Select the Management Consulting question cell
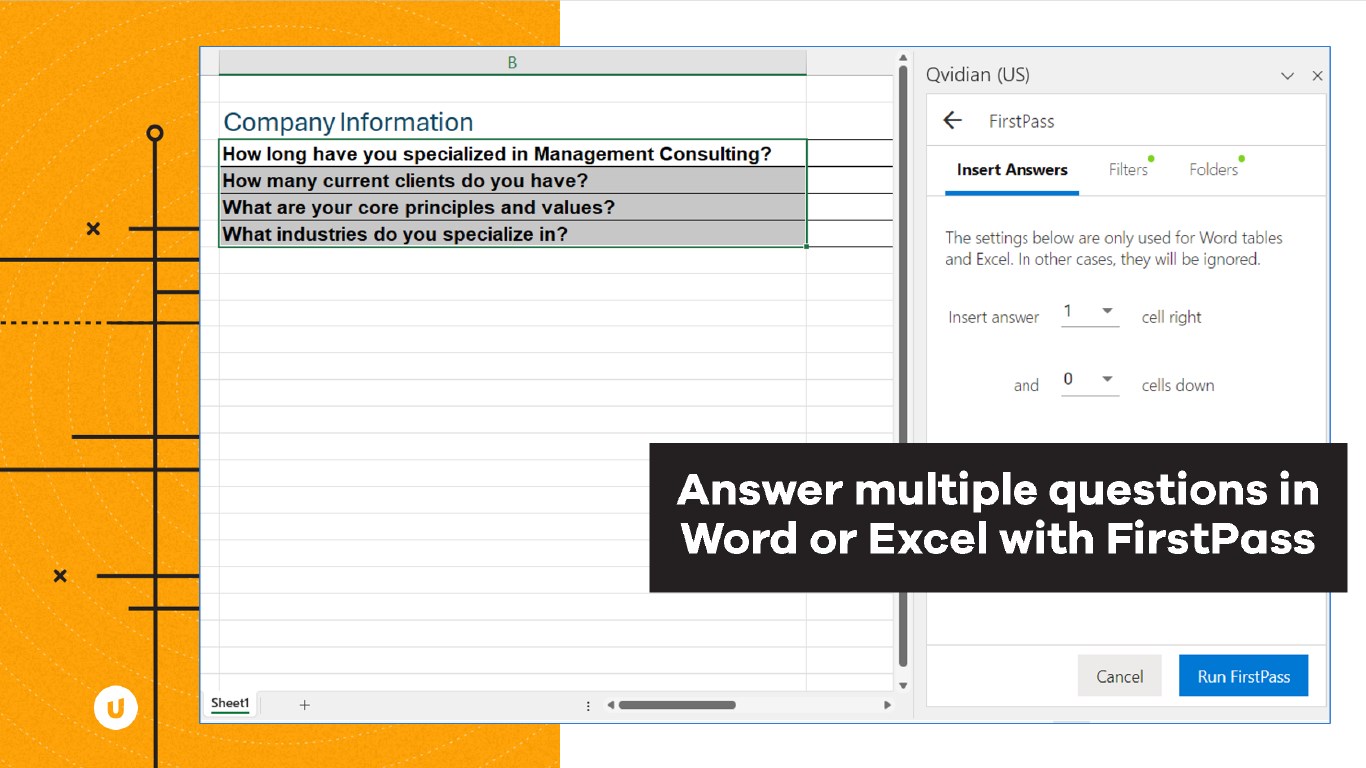 512,153
